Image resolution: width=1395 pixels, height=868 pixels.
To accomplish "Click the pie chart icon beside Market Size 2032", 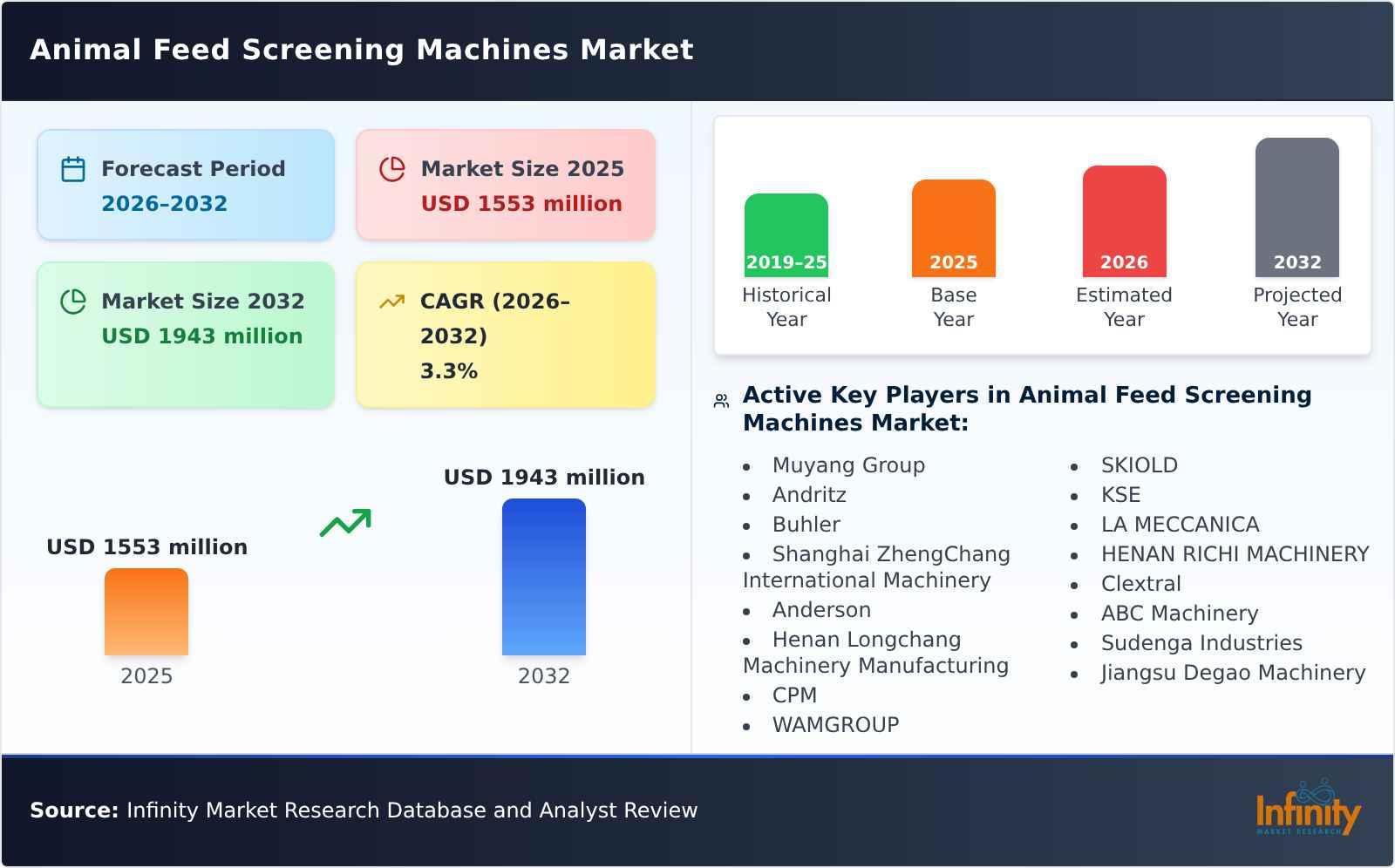I will [74, 302].
